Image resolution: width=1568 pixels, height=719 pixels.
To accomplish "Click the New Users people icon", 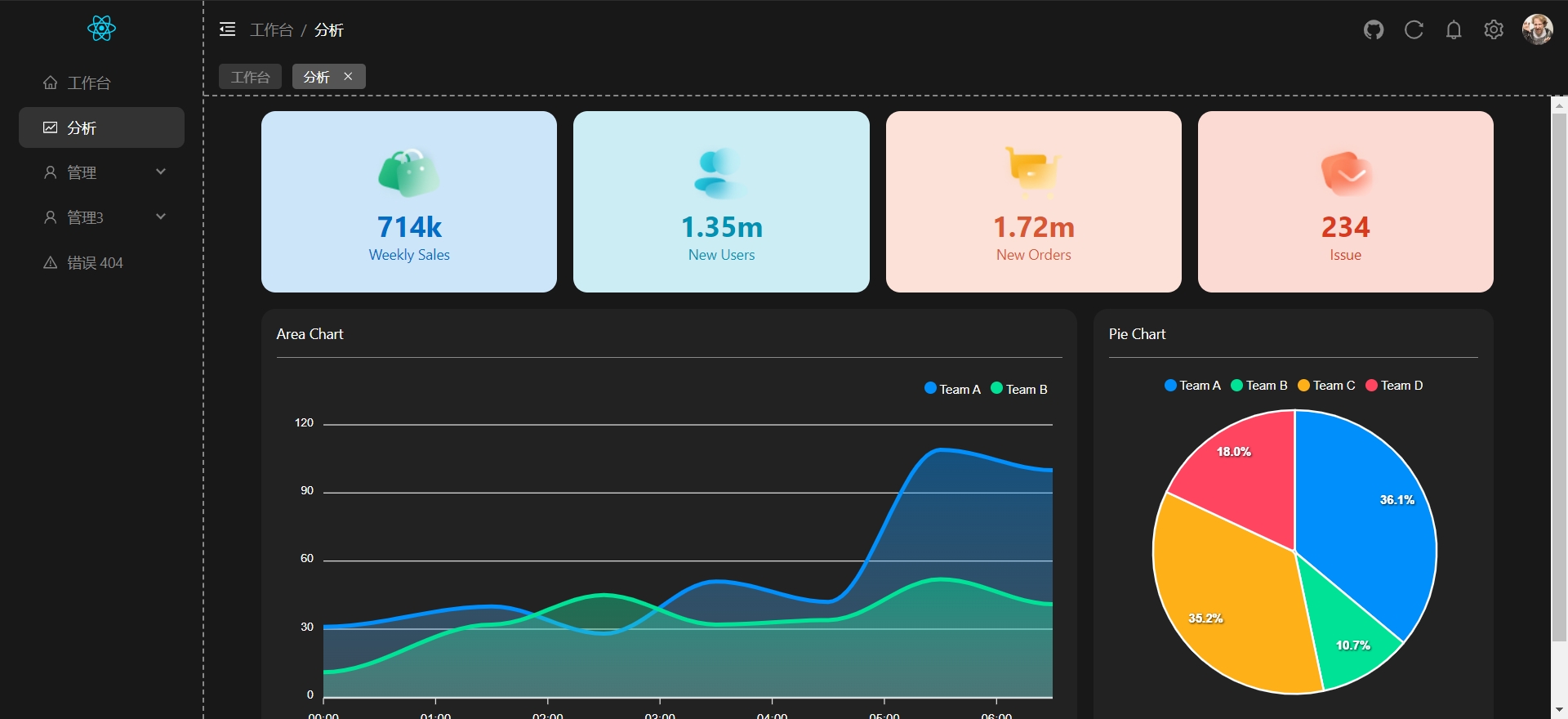I will tap(721, 172).
